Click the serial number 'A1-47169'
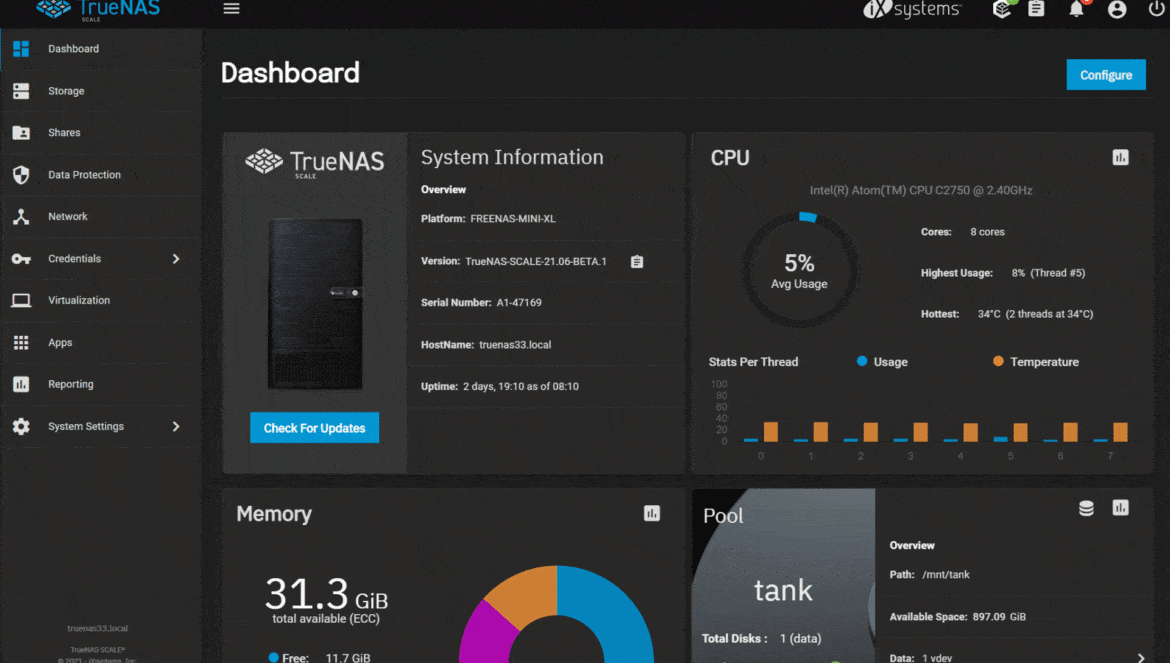 click(x=519, y=303)
